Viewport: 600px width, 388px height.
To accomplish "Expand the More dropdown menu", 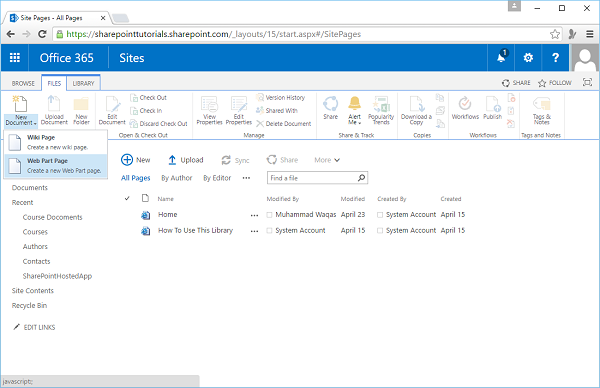I will [327, 160].
